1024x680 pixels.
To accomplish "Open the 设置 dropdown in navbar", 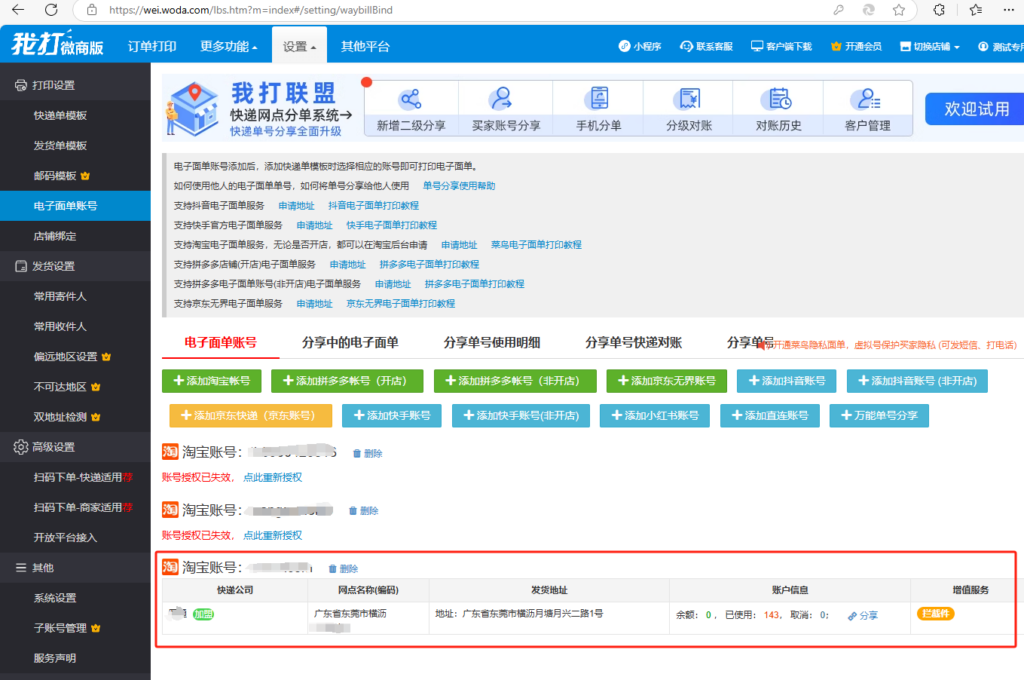I will coord(299,47).
